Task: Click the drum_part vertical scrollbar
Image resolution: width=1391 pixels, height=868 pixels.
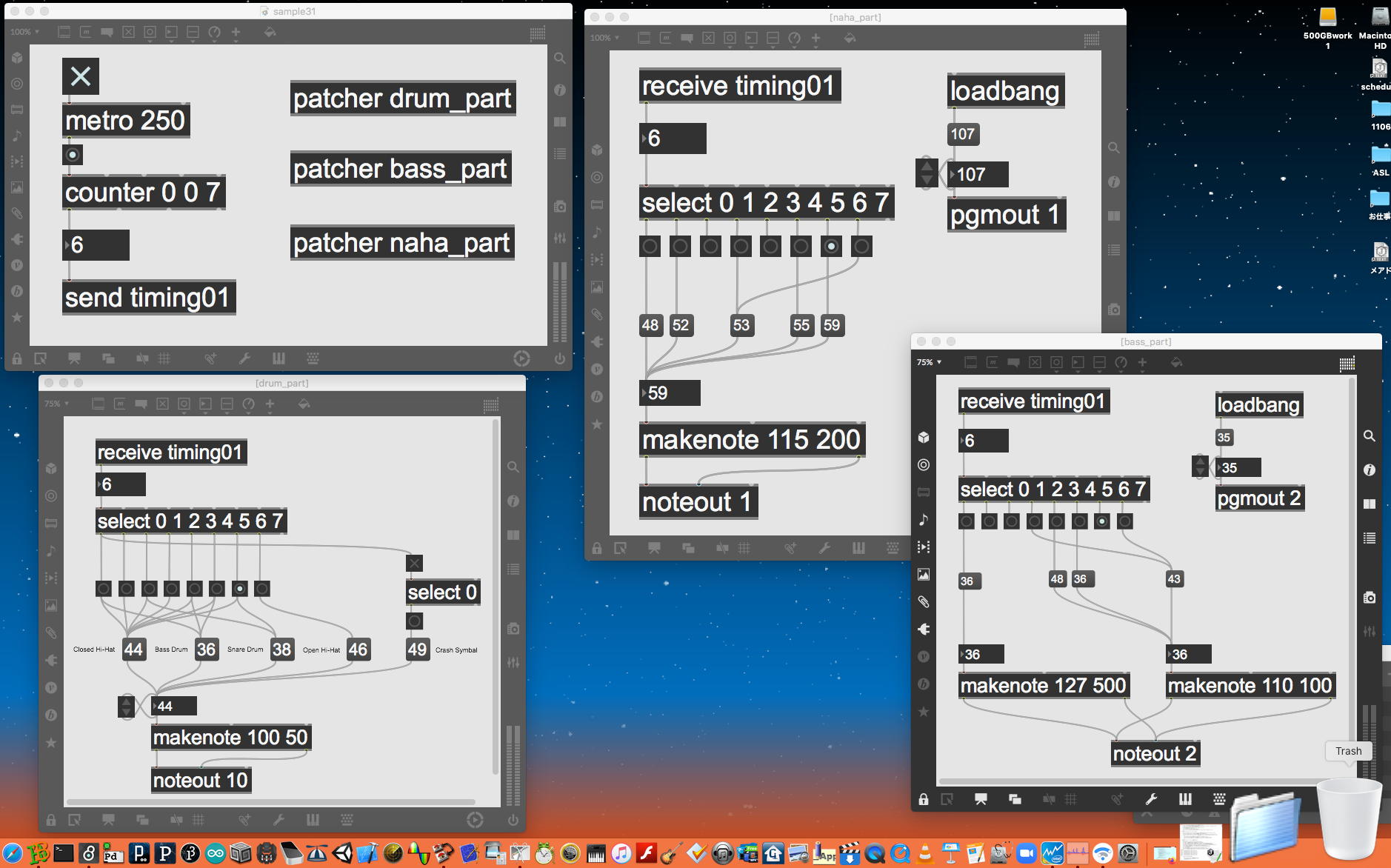Action: pos(495,596)
